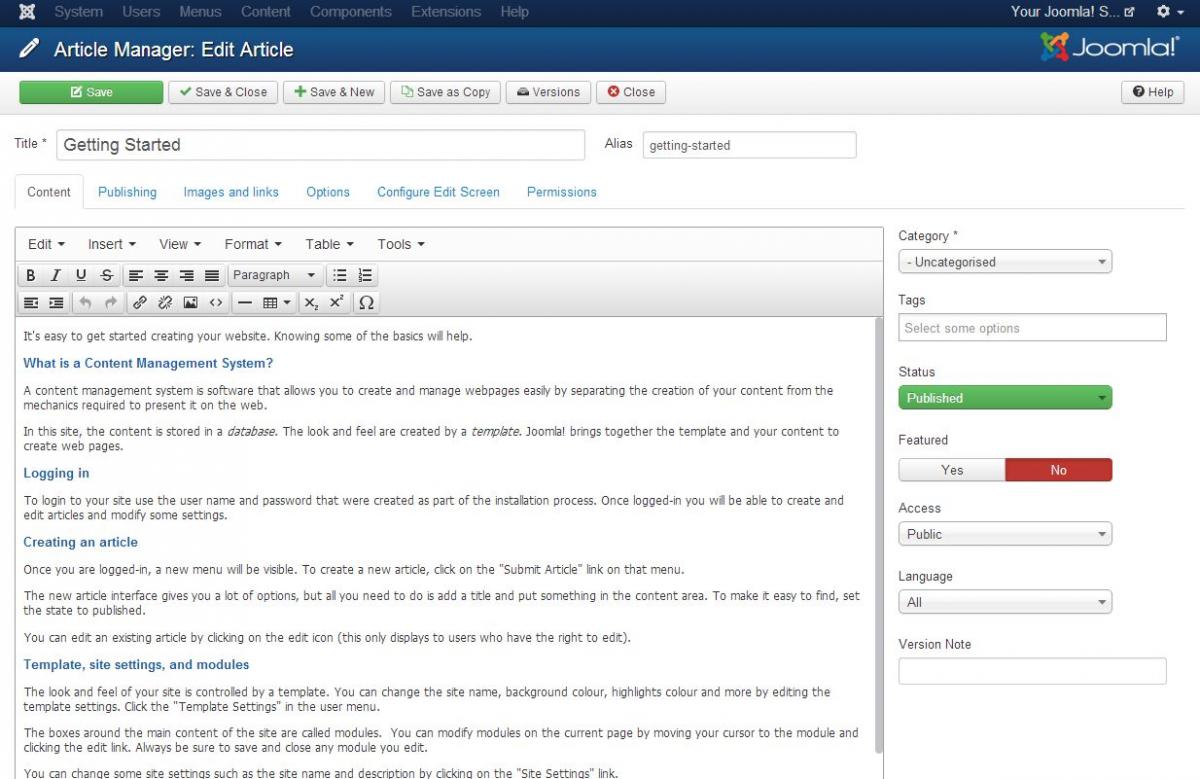Open the Status Published dropdown
Screen dimensions: 1200x779
pos(1005,398)
